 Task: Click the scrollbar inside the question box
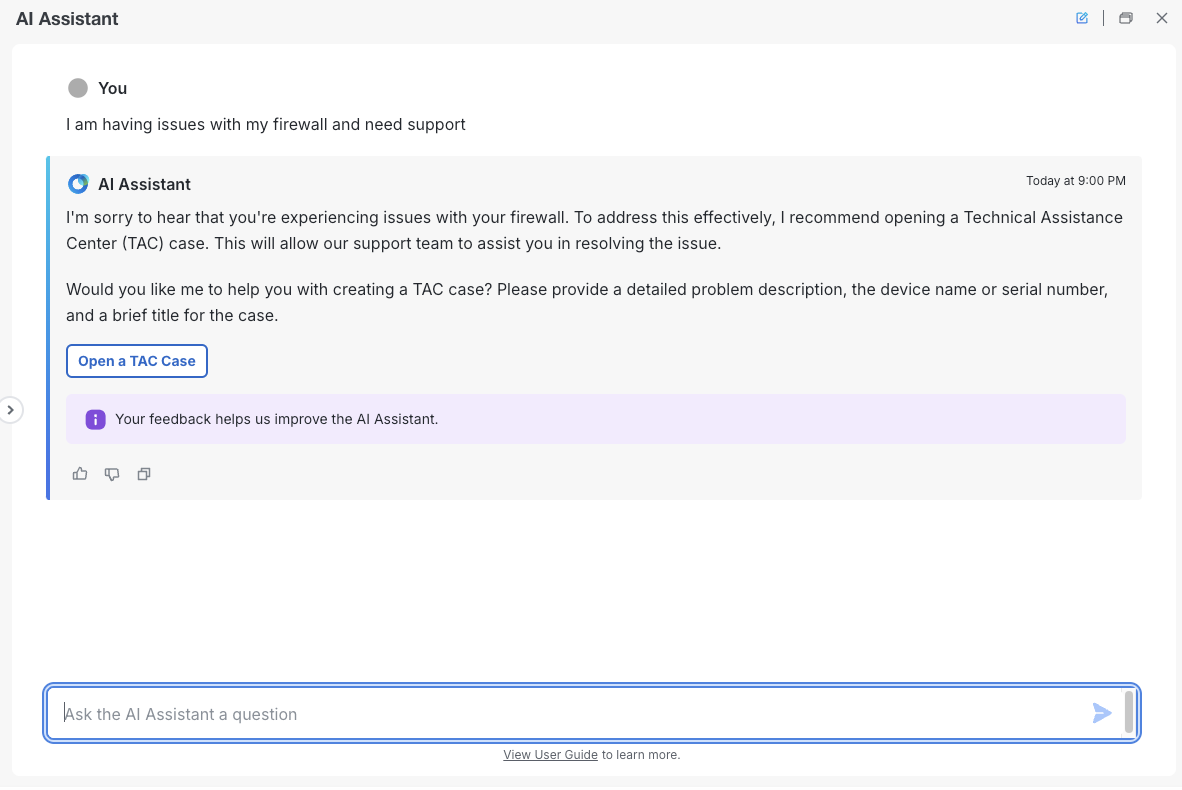tap(1129, 712)
